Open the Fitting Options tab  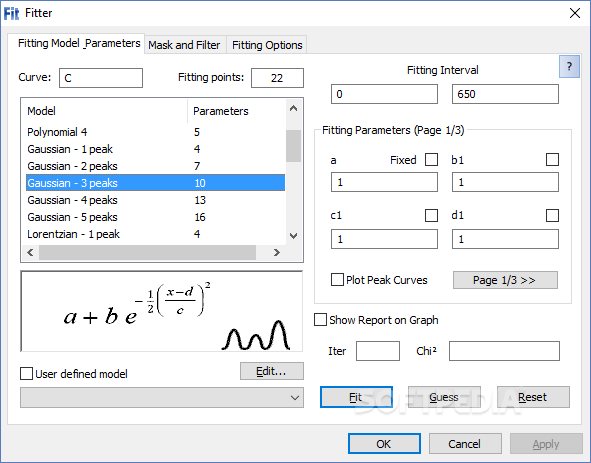click(x=267, y=45)
